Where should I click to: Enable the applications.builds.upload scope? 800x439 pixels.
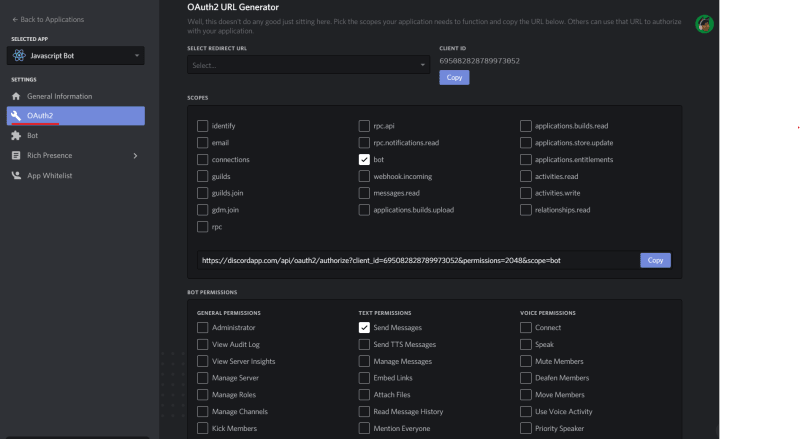click(364, 210)
